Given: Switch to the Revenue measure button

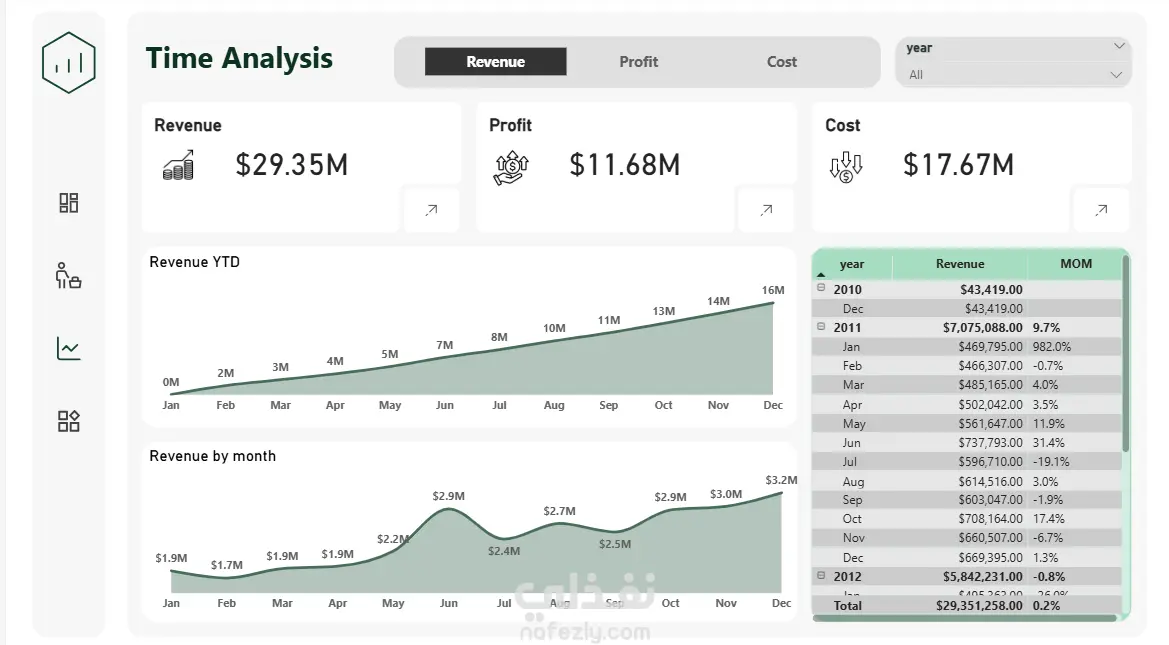Looking at the screenshot, I should click(x=496, y=62).
